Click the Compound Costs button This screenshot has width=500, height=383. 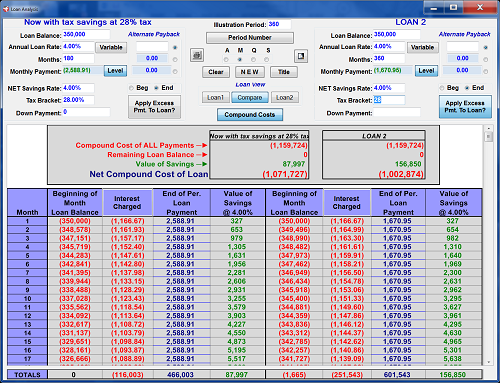point(250,115)
